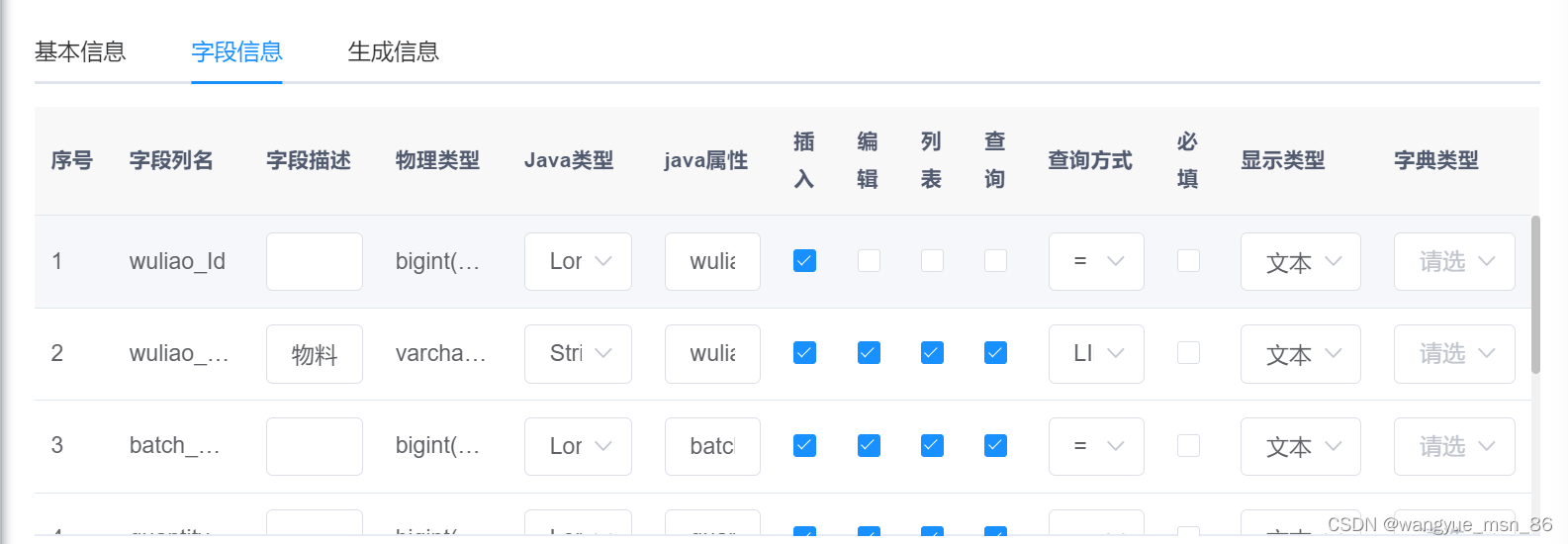Uncheck 插入 checkbox for wuliao_Id row
Image resolution: width=1568 pixels, height=544 pixels.
click(x=804, y=260)
